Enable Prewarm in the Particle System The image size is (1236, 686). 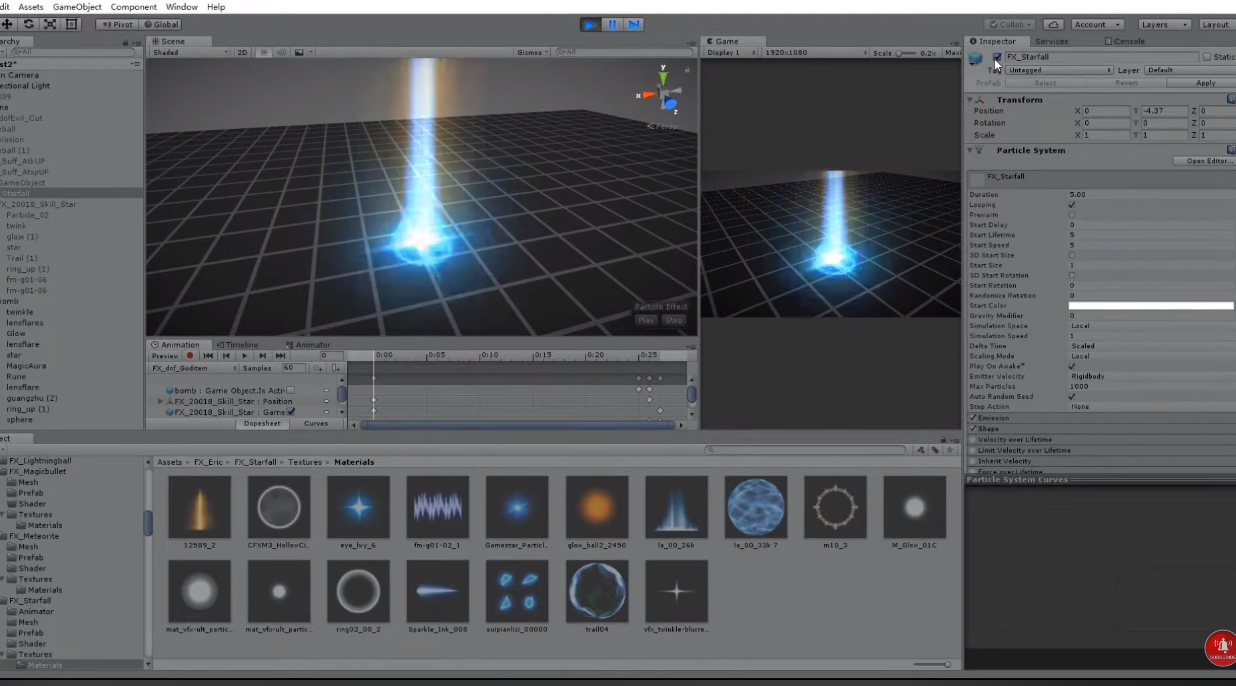tap(1071, 215)
